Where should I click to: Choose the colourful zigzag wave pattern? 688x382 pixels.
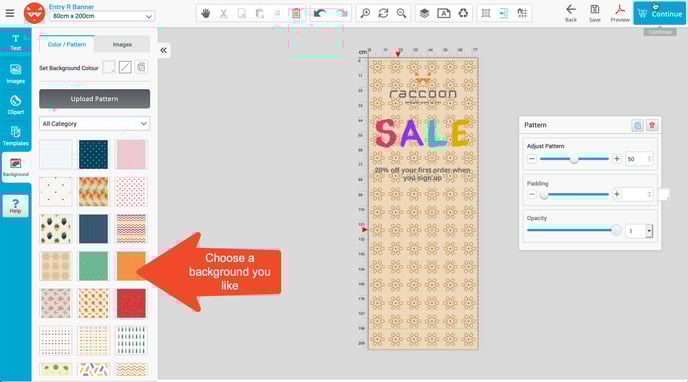131,228
